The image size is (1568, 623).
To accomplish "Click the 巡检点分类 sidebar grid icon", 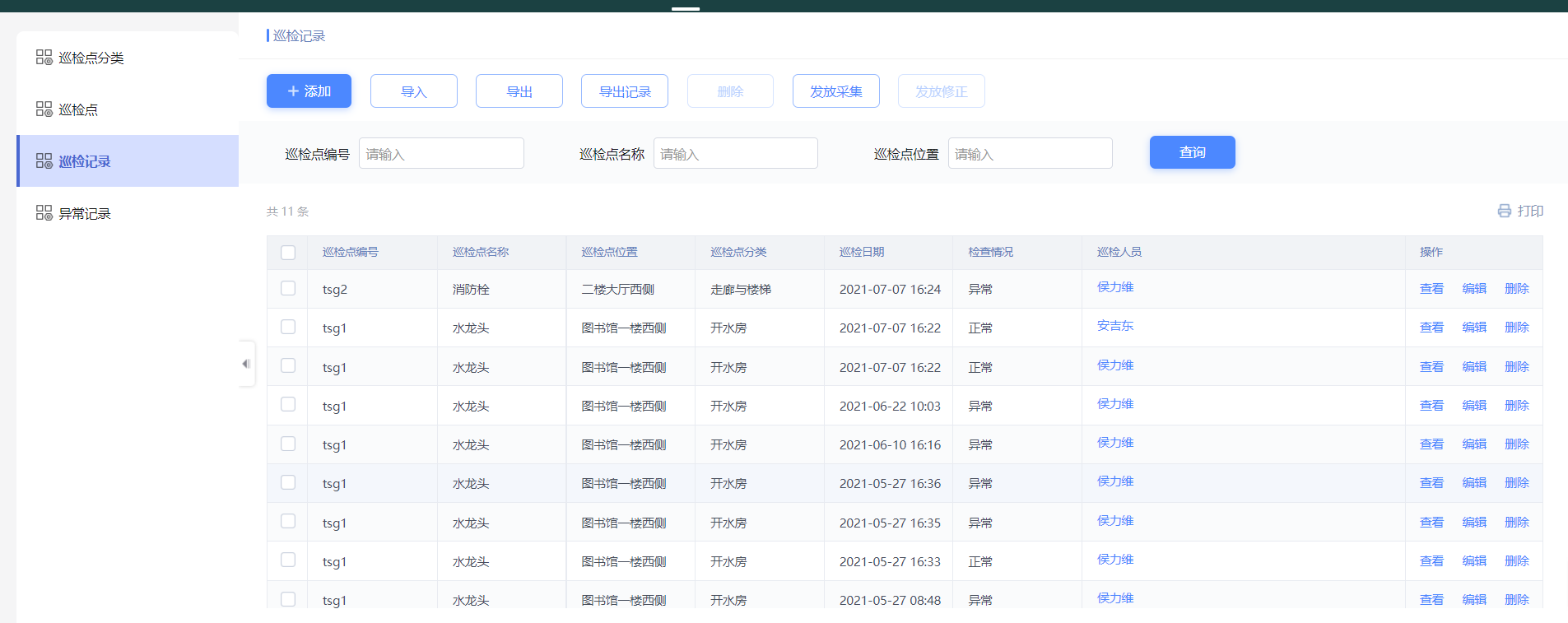I will 44,58.
